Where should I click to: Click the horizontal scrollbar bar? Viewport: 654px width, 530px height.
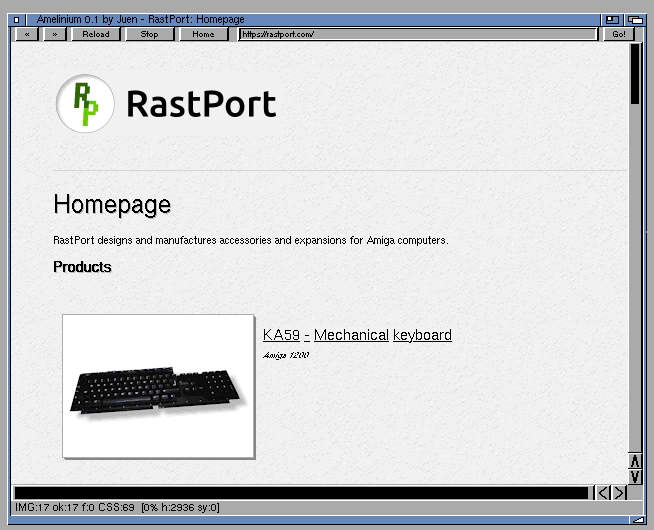tap(301, 493)
